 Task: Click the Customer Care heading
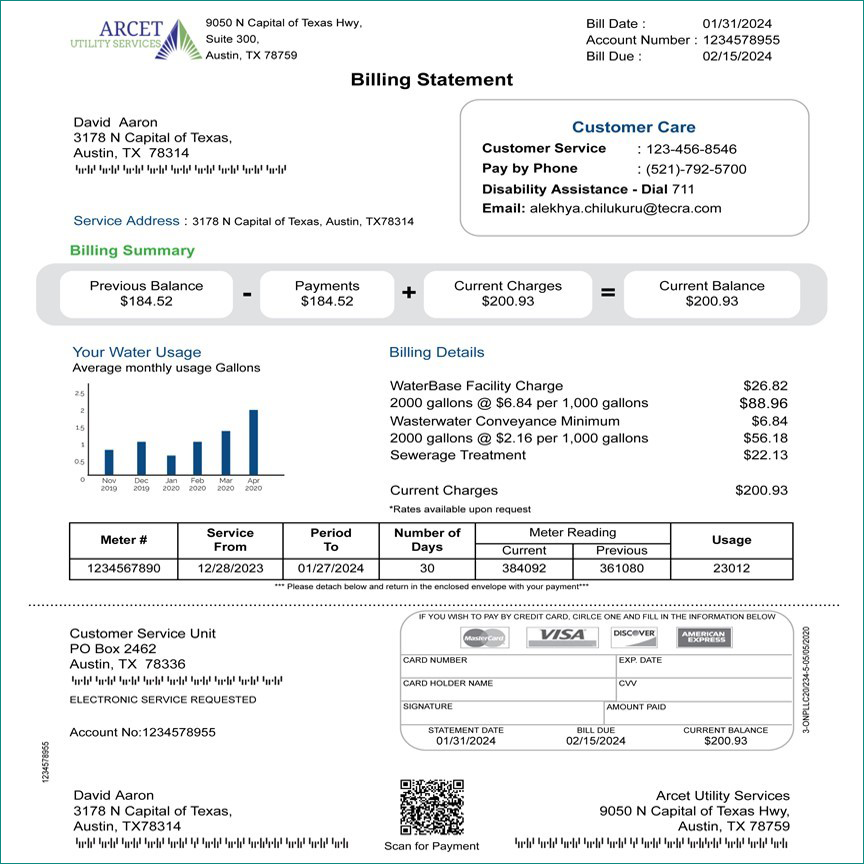pyautogui.click(x=634, y=127)
